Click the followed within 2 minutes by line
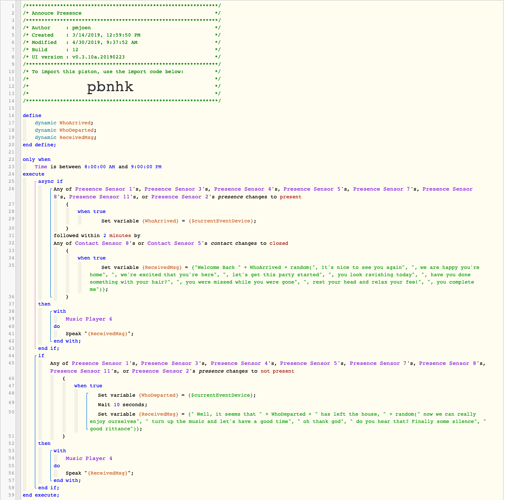The height and width of the screenshot is (500, 506). click(x=97, y=235)
